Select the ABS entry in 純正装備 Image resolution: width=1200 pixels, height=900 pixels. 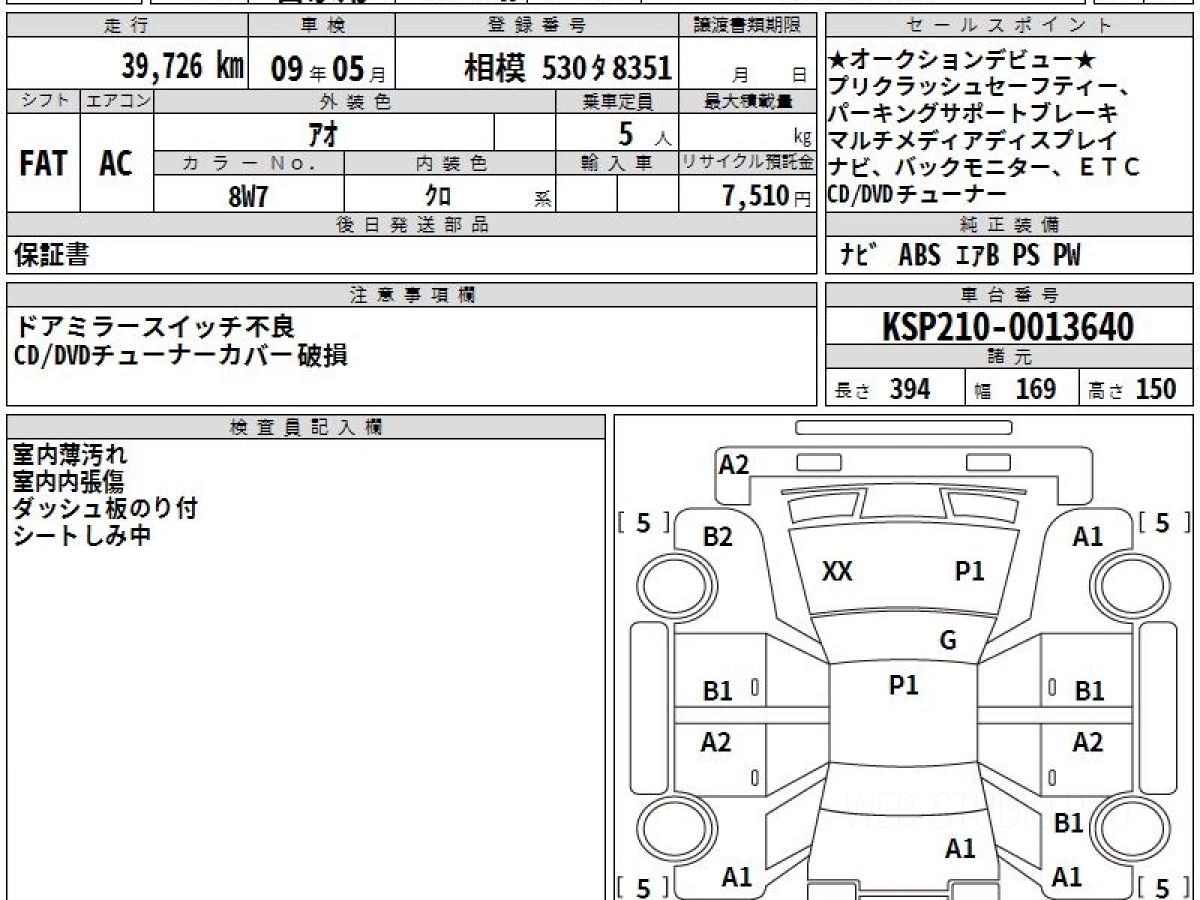pyautogui.click(x=919, y=255)
